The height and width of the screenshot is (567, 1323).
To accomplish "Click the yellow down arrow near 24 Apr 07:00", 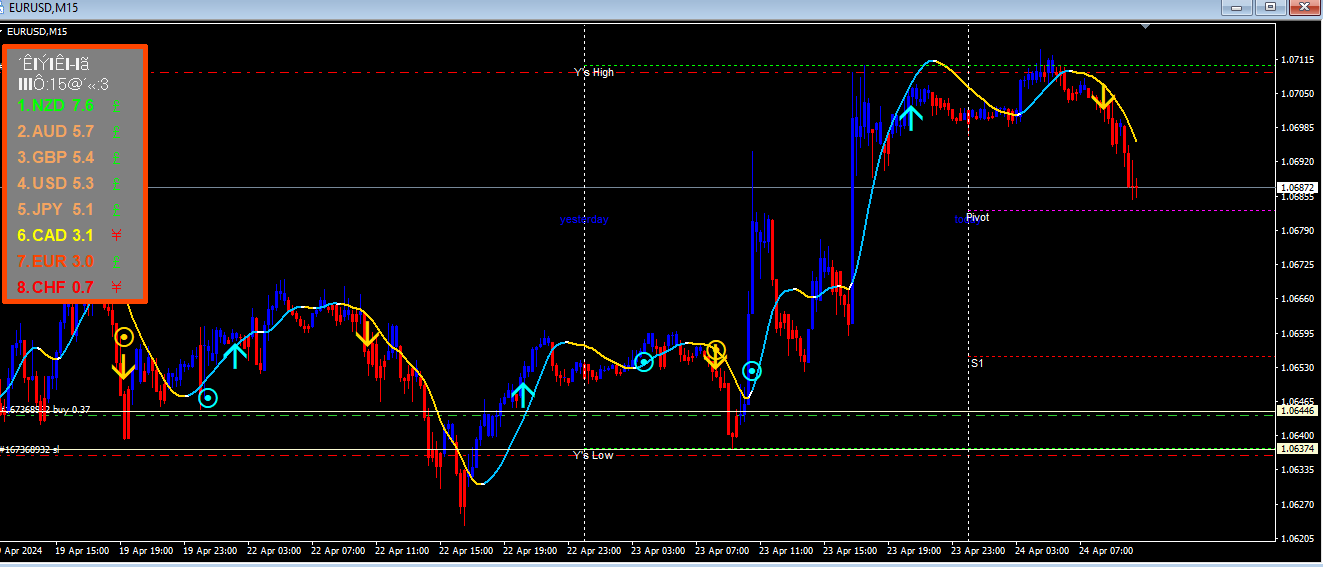I will [x=1103, y=96].
